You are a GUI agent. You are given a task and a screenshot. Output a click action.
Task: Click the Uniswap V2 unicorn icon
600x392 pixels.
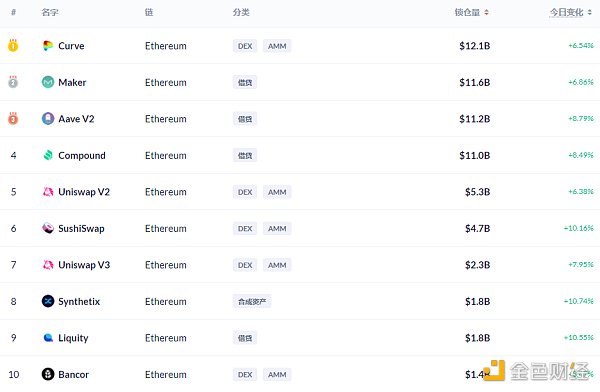coord(48,191)
